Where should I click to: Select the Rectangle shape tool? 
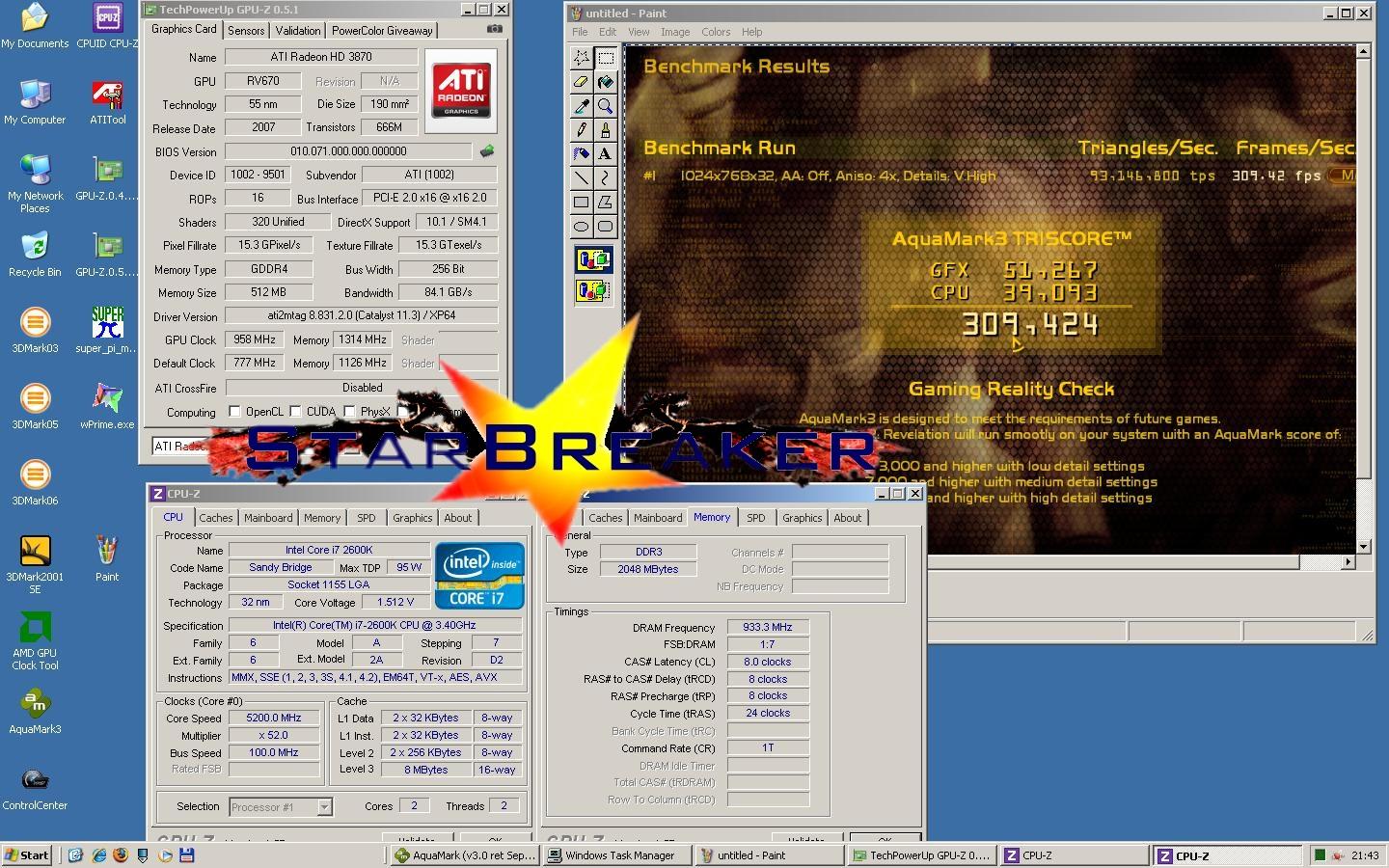tap(581, 203)
